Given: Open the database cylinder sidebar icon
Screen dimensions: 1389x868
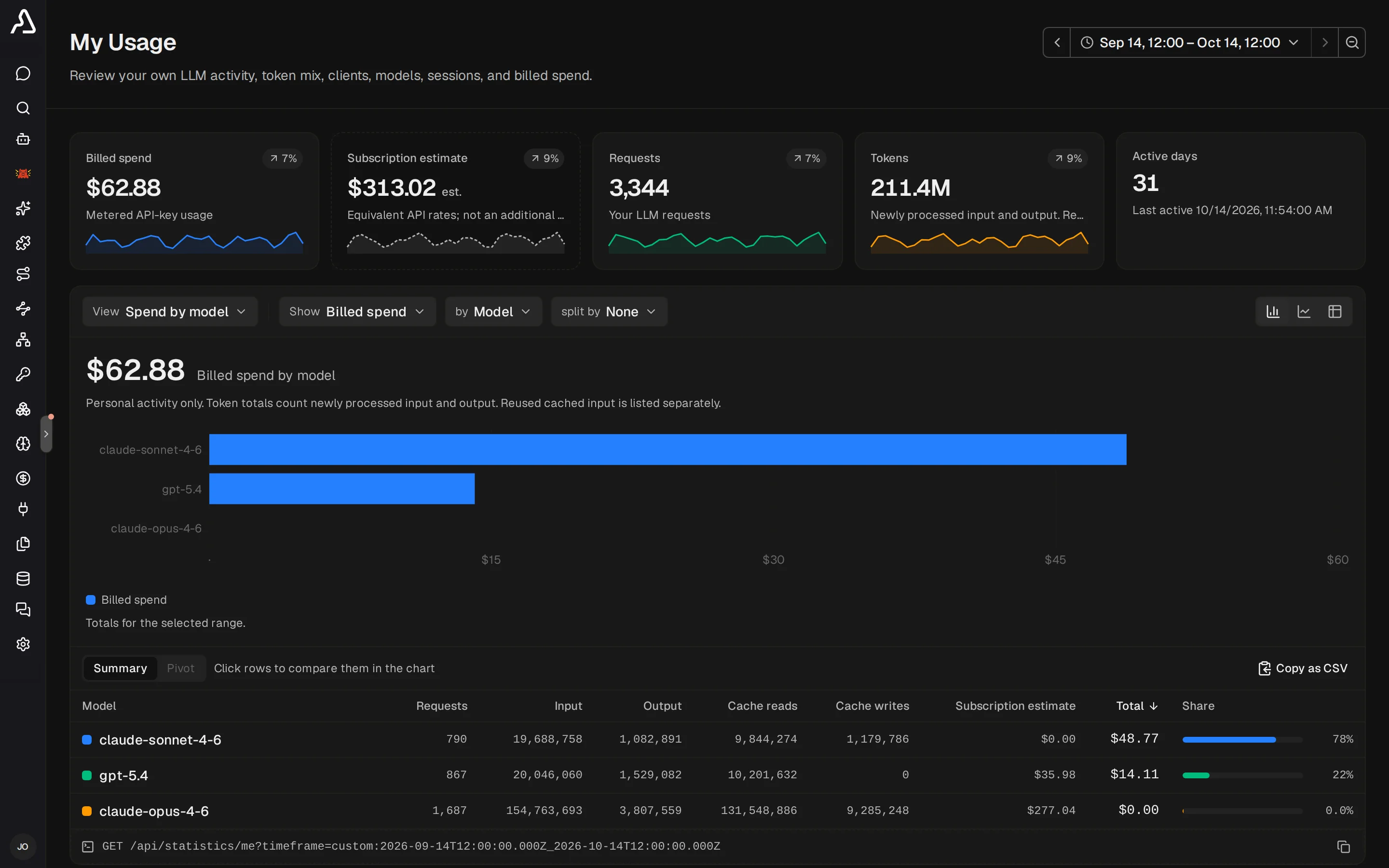Looking at the screenshot, I should [23, 579].
